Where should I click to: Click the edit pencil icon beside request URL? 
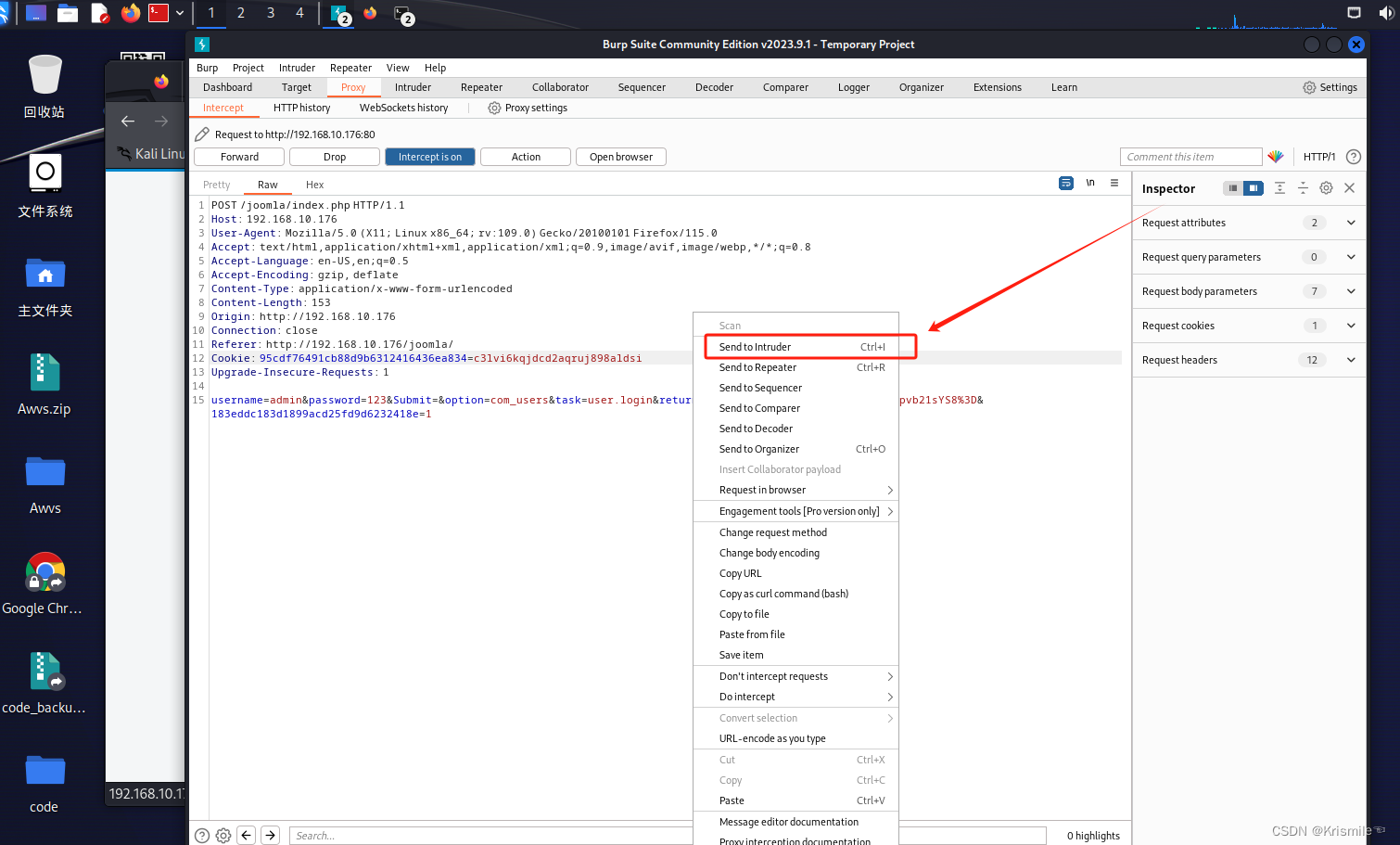click(x=202, y=134)
